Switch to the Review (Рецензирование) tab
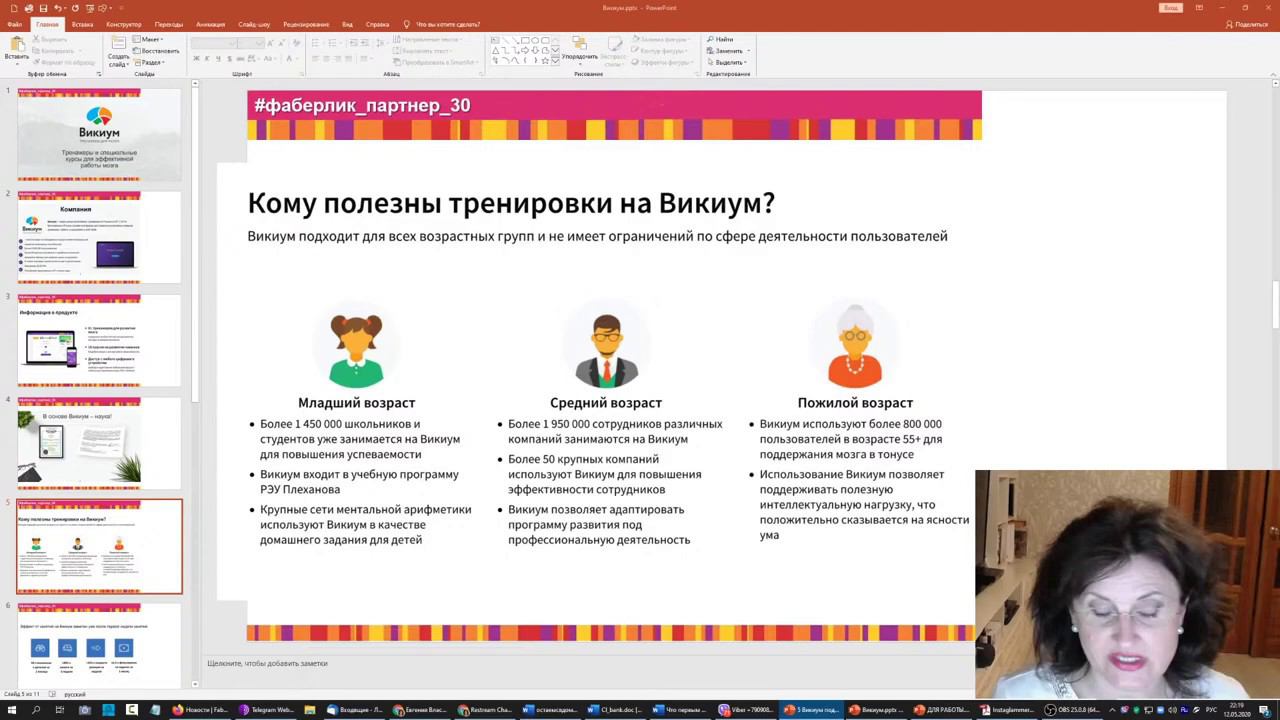Screen dimensions: 1280x720 pyautogui.click(x=306, y=24)
